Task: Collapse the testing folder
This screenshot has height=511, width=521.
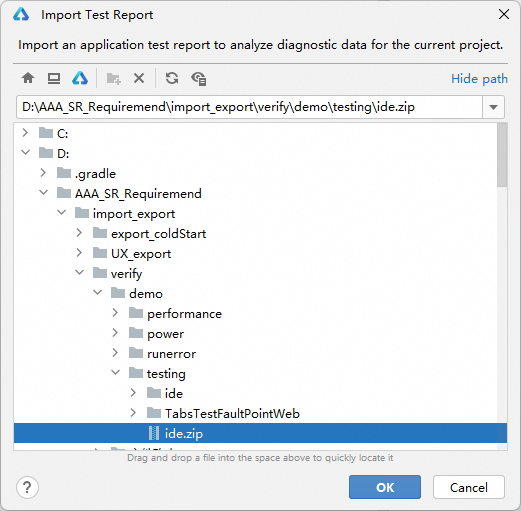Action: tap(115, 373)
